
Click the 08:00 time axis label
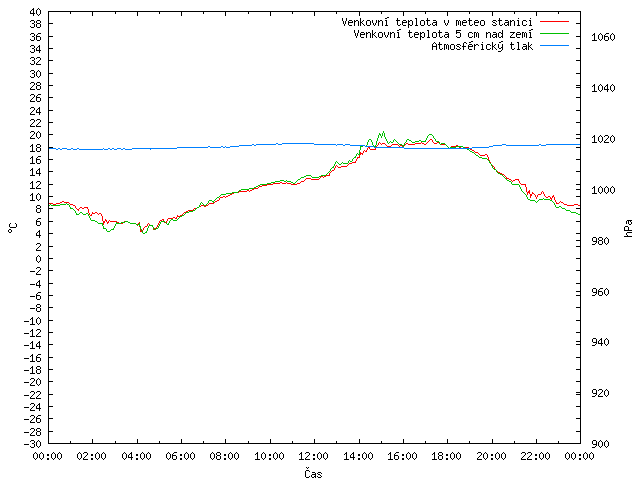(x=225, y=456)
